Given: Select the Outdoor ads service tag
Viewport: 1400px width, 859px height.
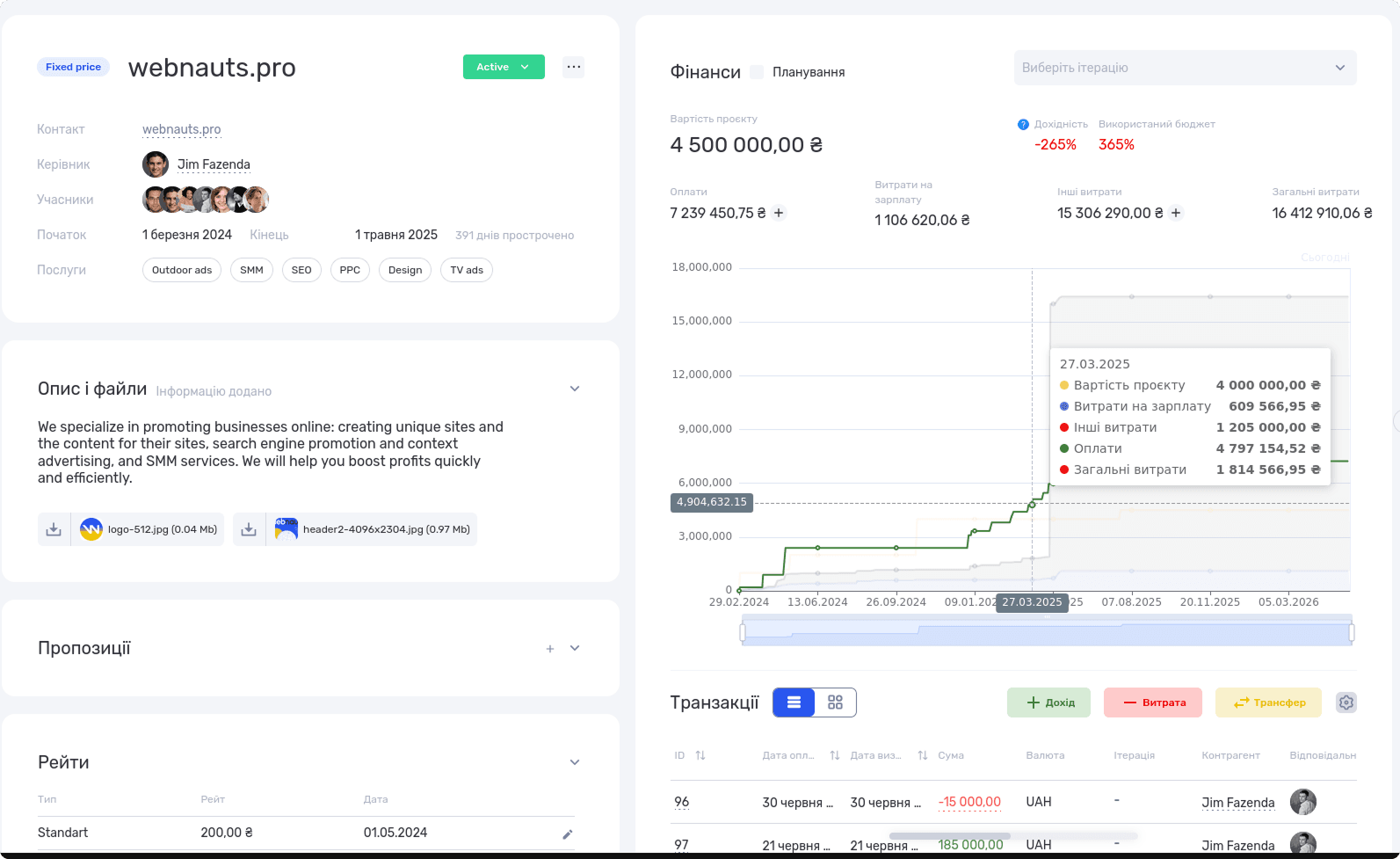Looking at the screenshot, I should coord(182,270).
